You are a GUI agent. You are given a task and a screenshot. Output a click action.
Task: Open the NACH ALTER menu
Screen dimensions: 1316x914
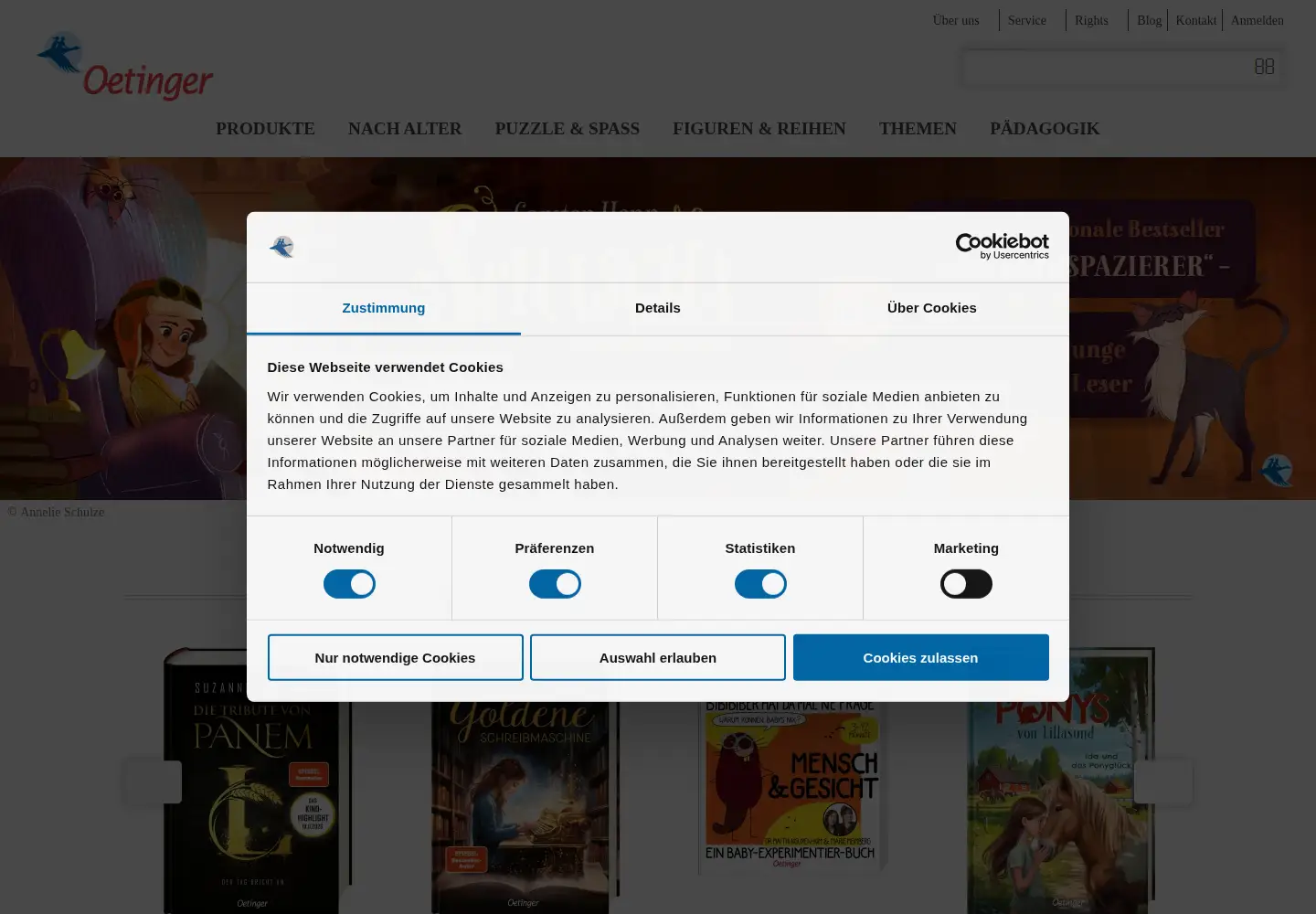pyautogui.click(x=405, y=129)
